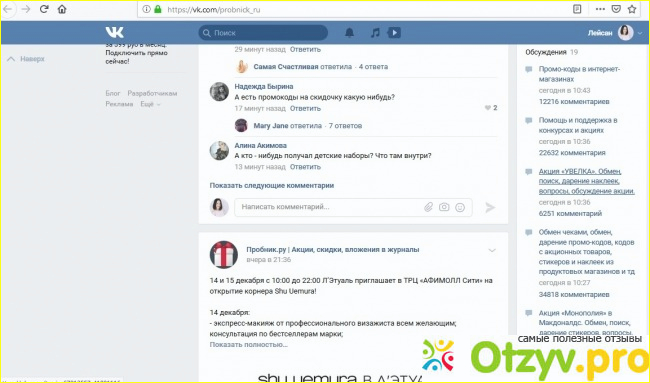The width and height of the screenshot is (650, 383).
Task: Open Промо-коды в интернет-магазинах discussion
Action: click(579, 74)
